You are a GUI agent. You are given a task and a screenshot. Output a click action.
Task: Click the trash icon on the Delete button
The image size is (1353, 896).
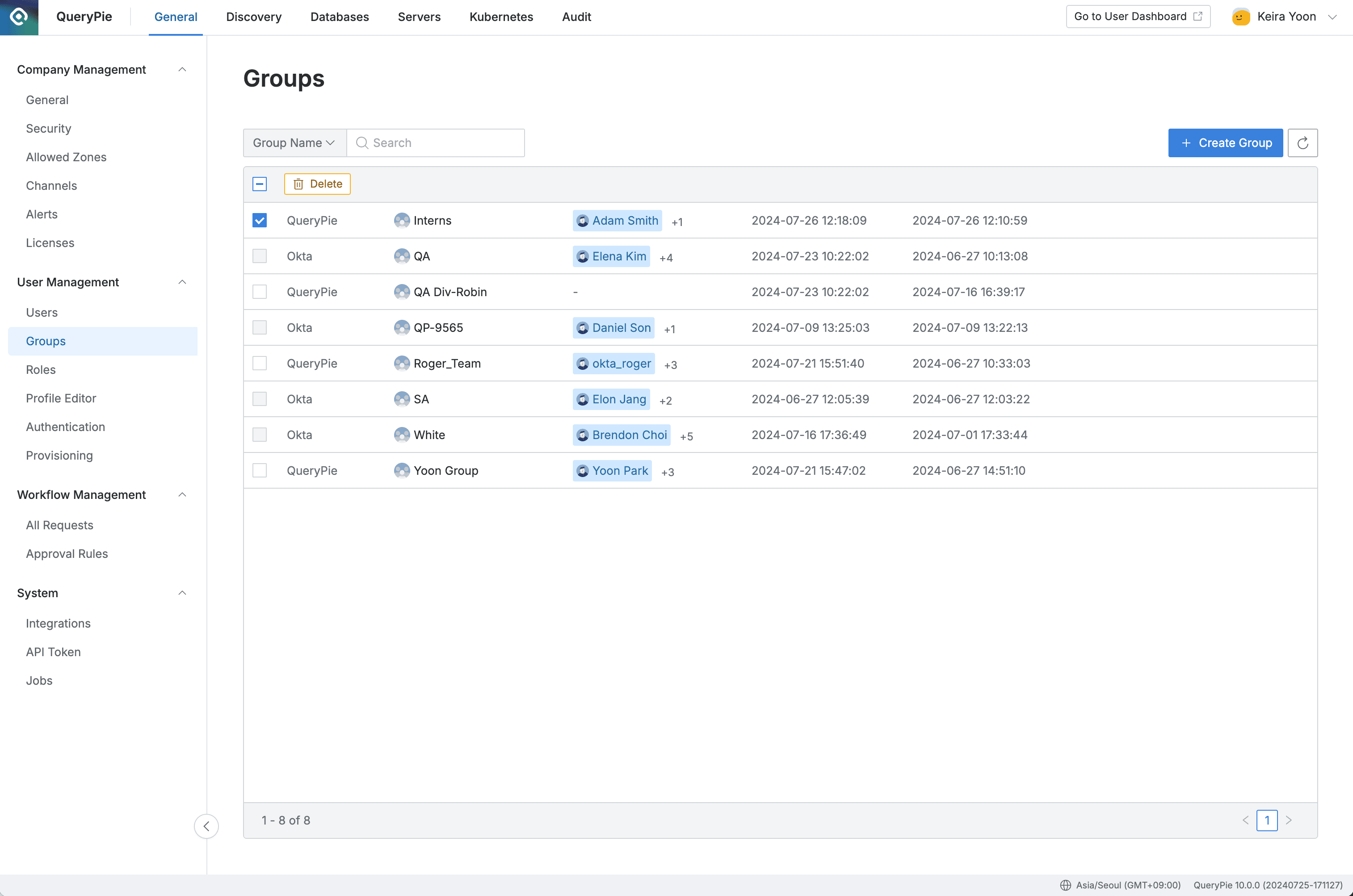click(298, 184)
